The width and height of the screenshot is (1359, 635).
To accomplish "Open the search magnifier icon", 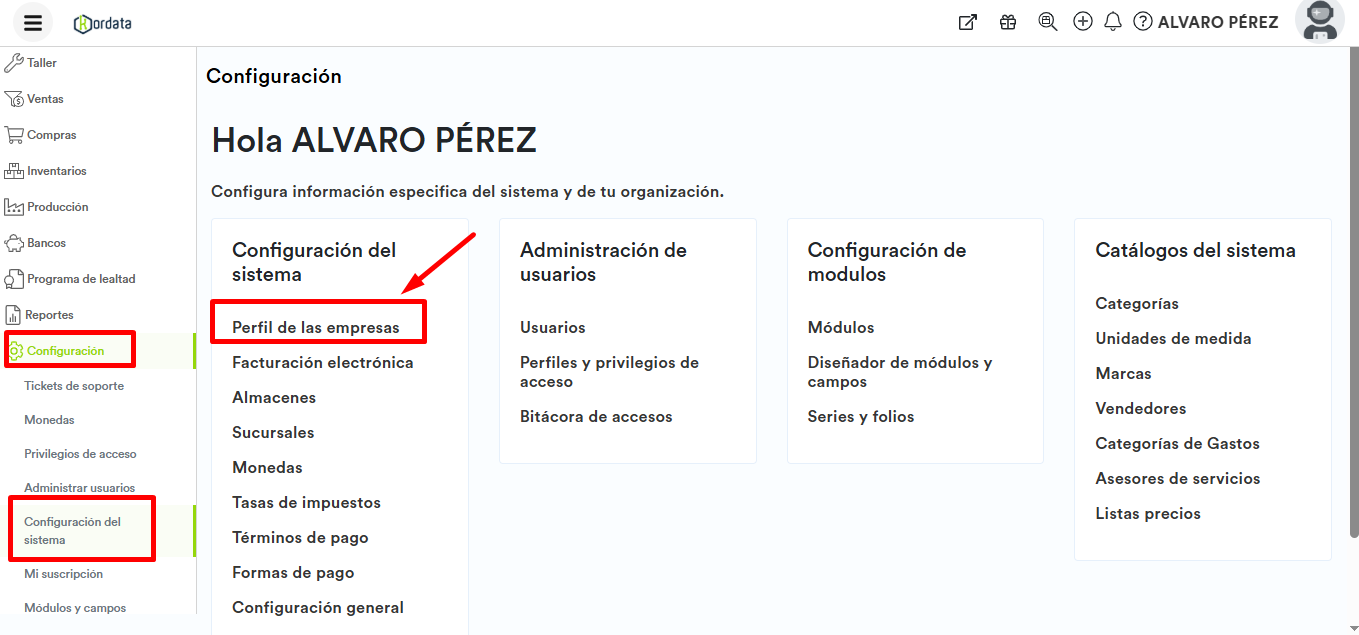I will click(1047, 22).
